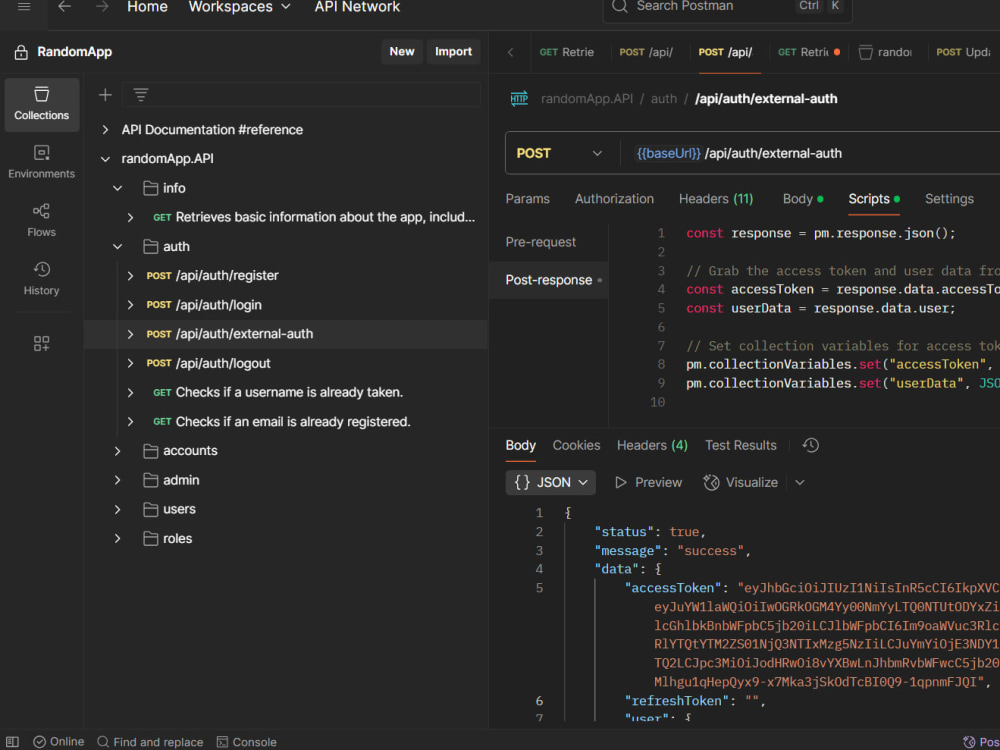Viewport: 1000px width, 750px height.
Task: Click the New button
Action: (x=402, y=52)
